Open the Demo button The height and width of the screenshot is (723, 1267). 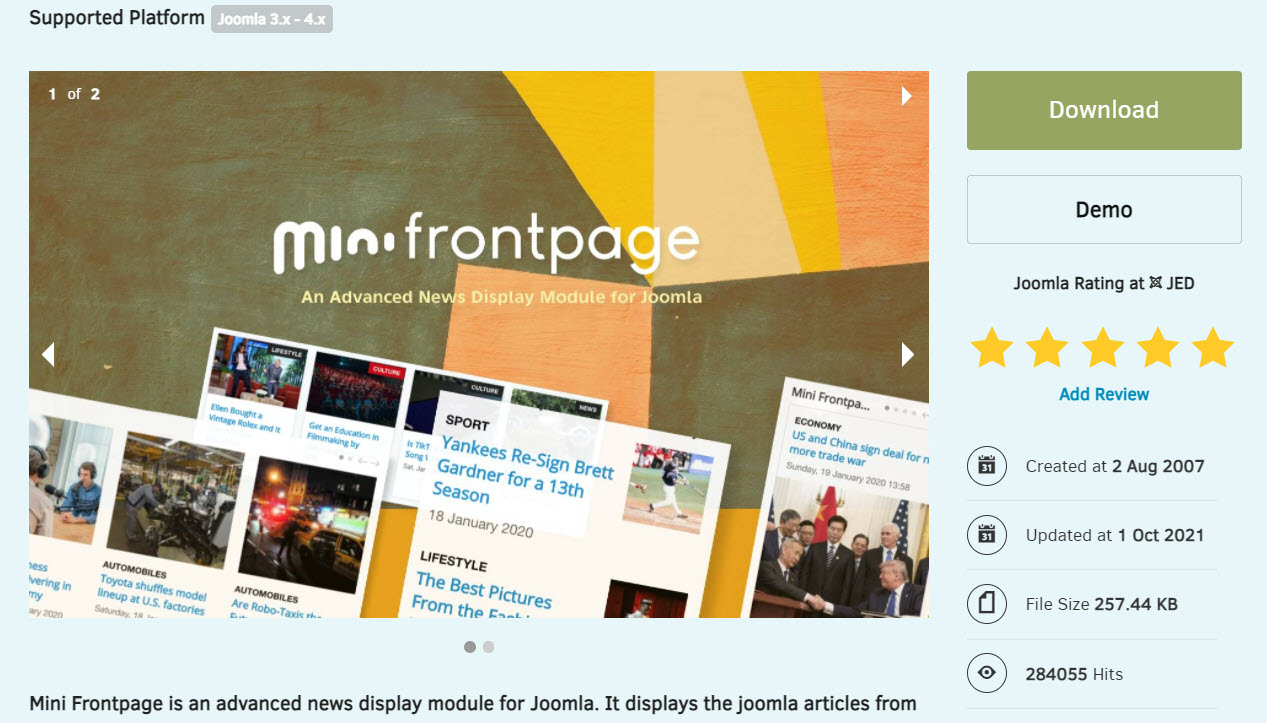pyautogui.click(x=1104, y=210)
